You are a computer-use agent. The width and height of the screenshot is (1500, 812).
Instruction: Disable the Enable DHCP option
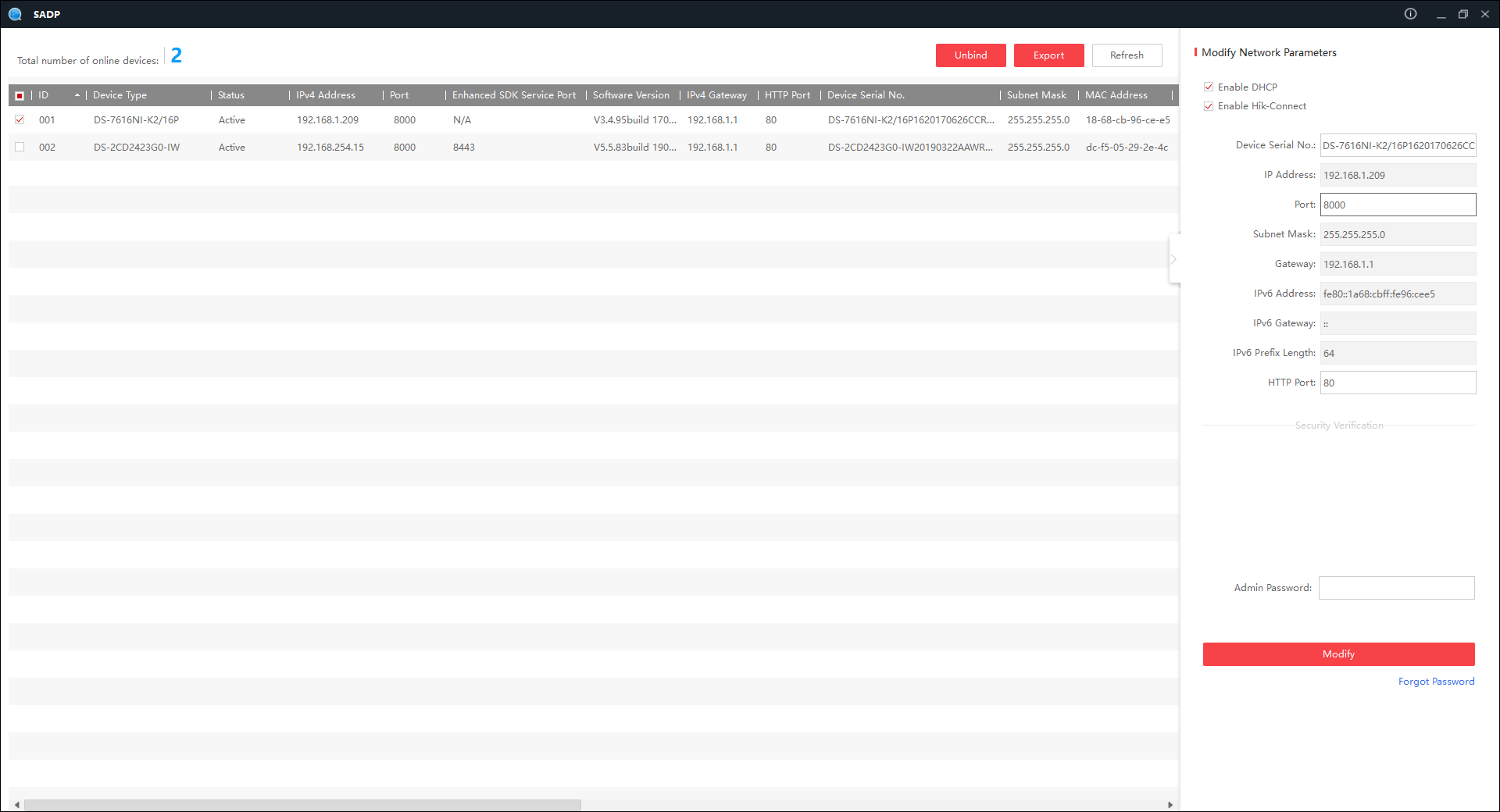(x=1209, y=87)
